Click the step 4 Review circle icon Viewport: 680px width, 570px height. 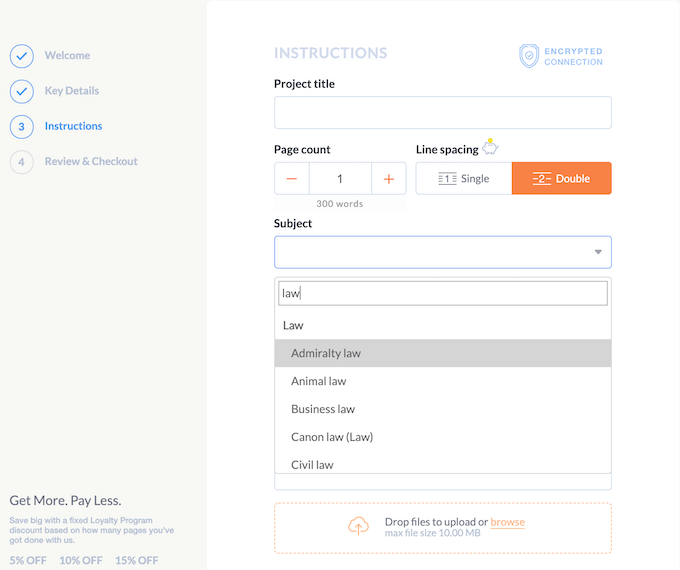coord(22,162)
